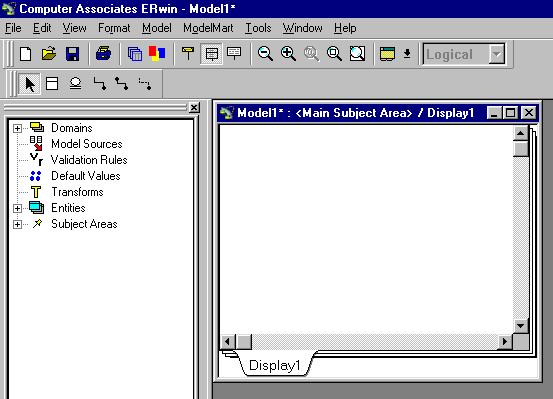Click the horizontal scrollbar left arrow
This screenshot has width=553, height=399.
[227, 341]
